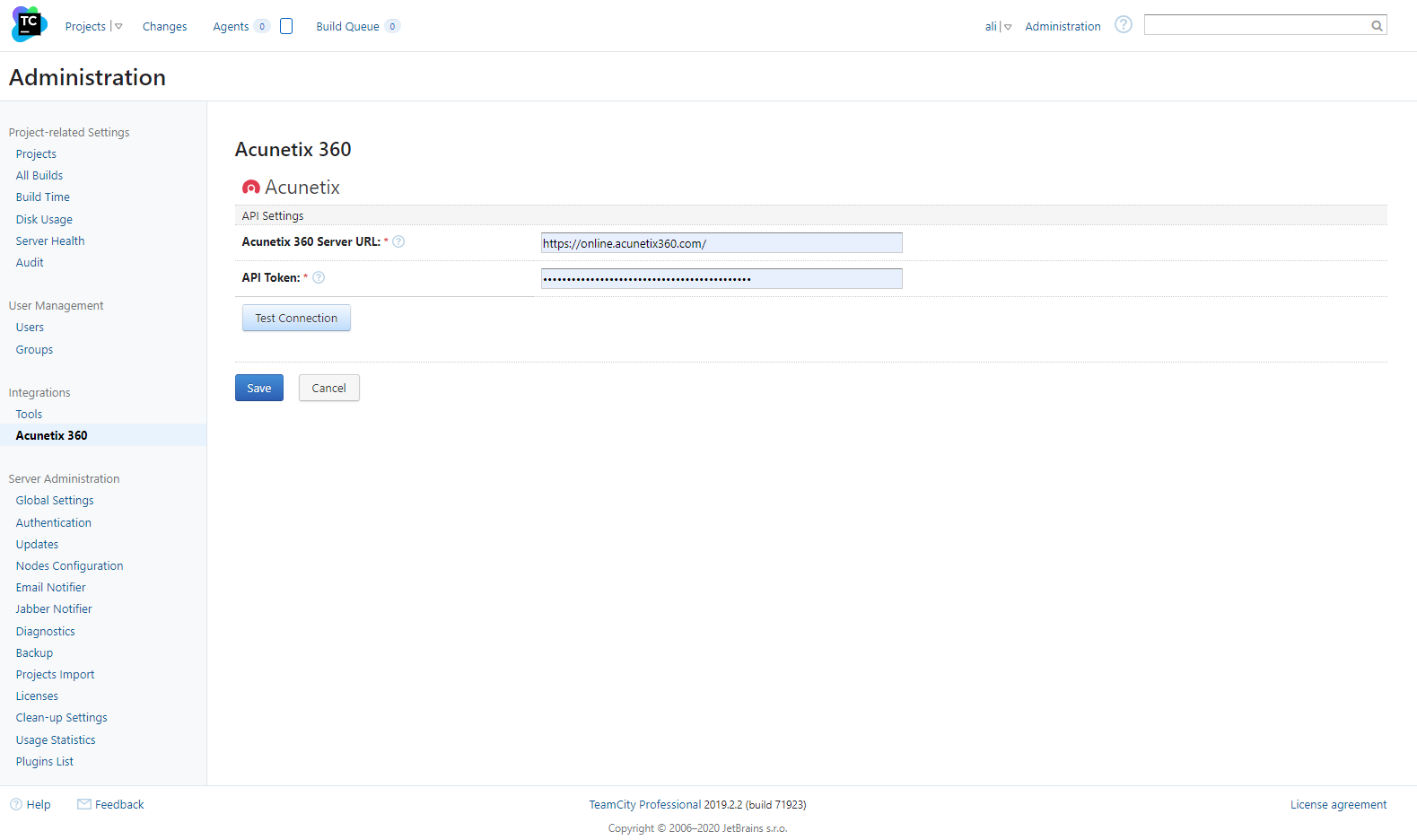Click the search magnifier icon
The height and width of the screenshot is (840, 1417).
tap(1377, 25)
